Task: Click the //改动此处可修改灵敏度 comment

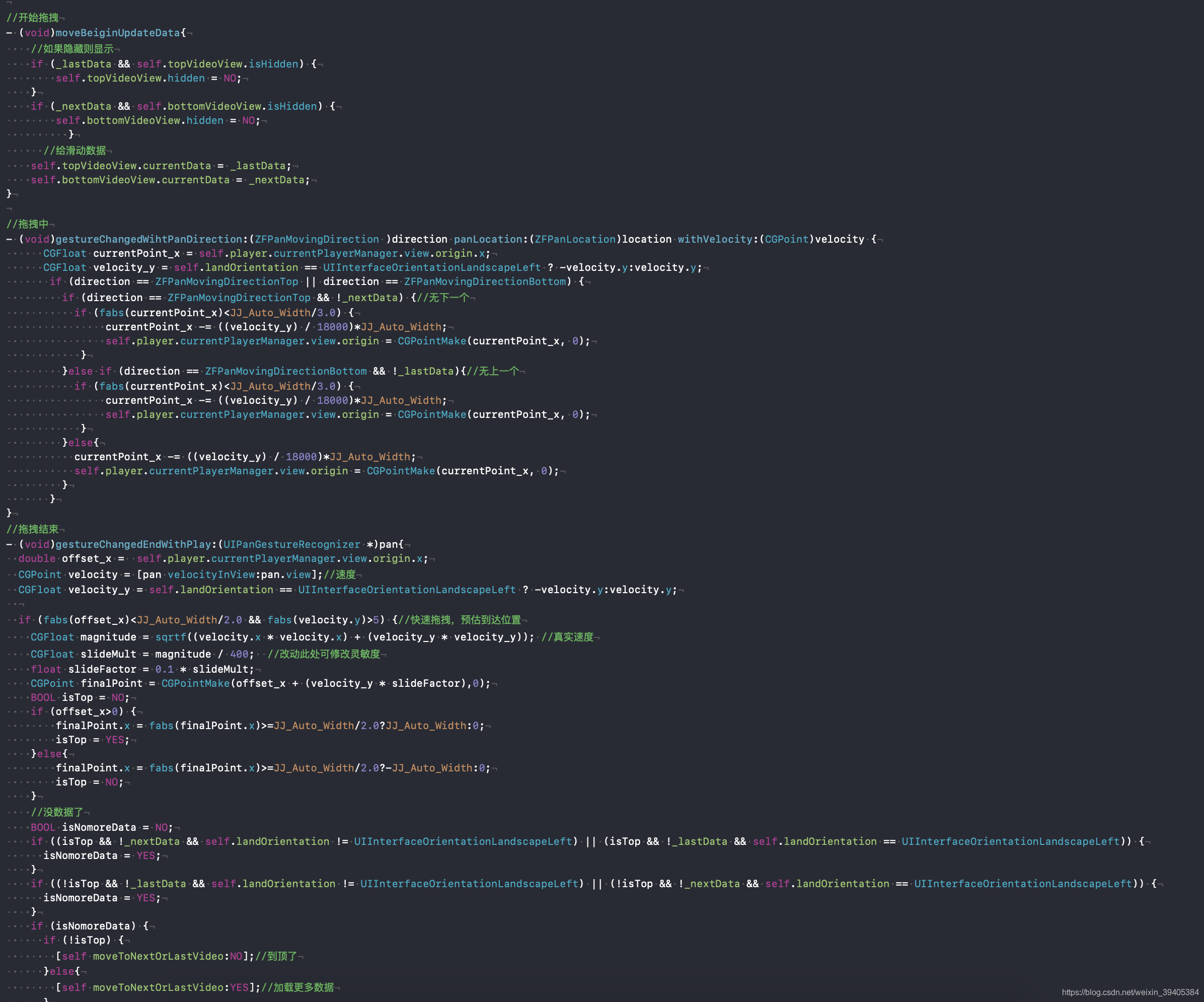Action: click(324, 654)
